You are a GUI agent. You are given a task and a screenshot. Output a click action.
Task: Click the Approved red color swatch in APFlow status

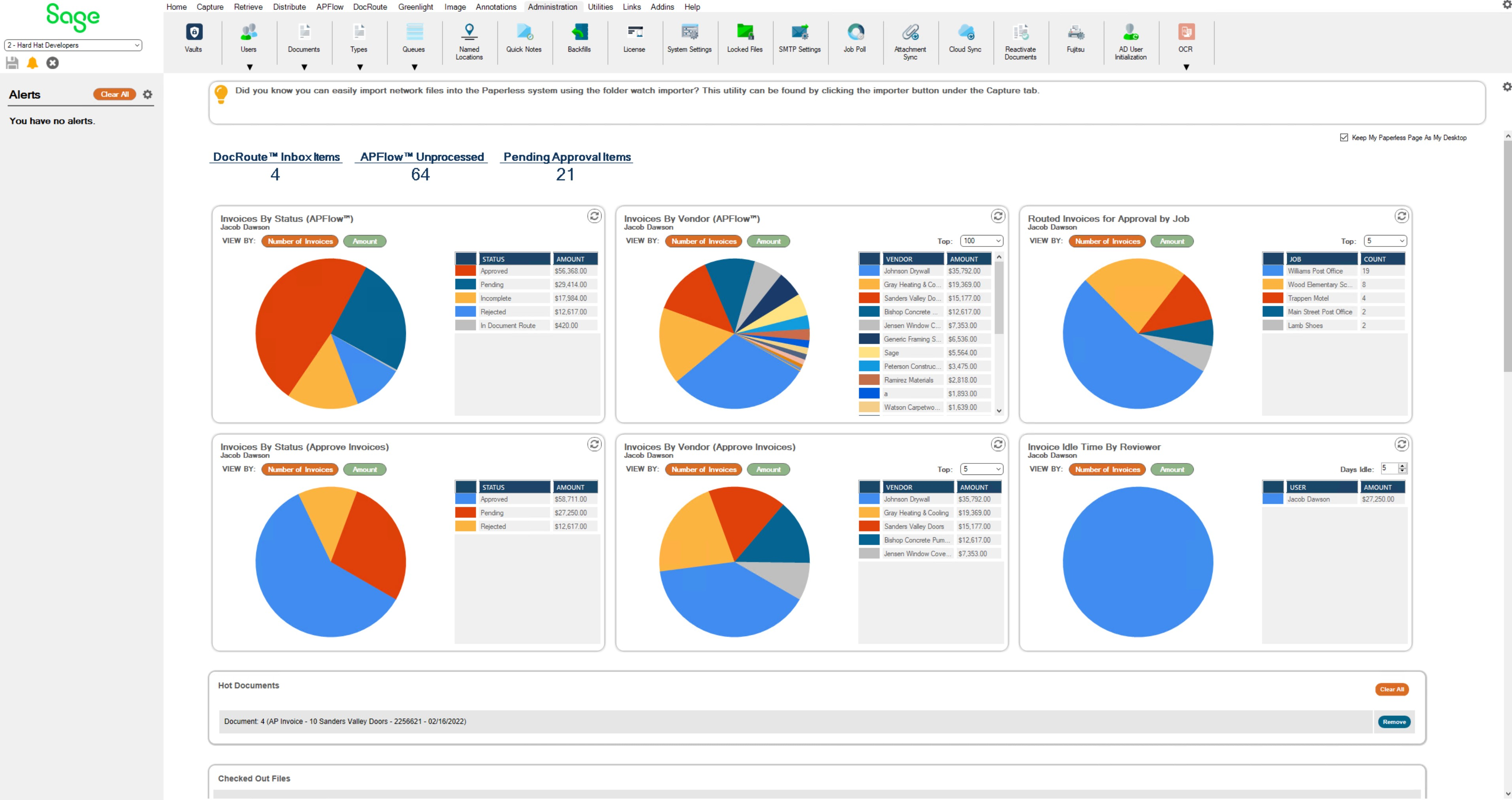pos(465,271)
